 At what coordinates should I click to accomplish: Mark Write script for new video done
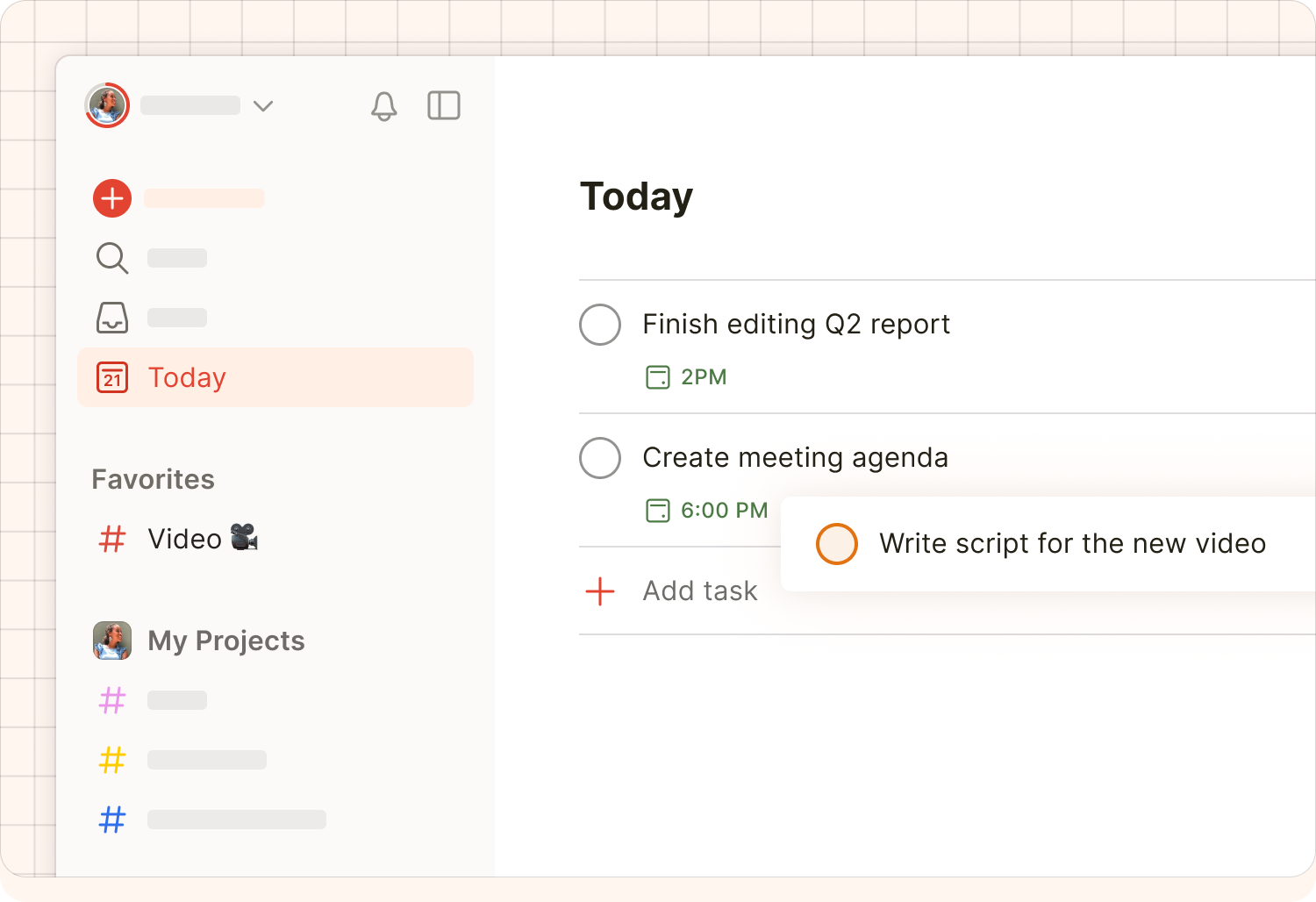[x=837, y=544]
